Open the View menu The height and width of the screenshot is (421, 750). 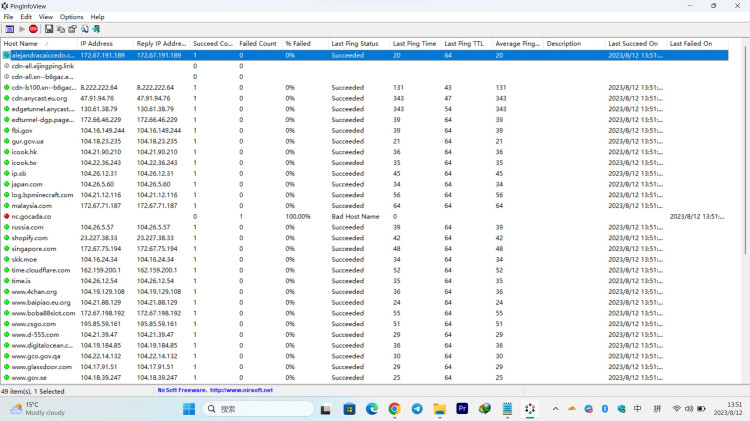45,17
